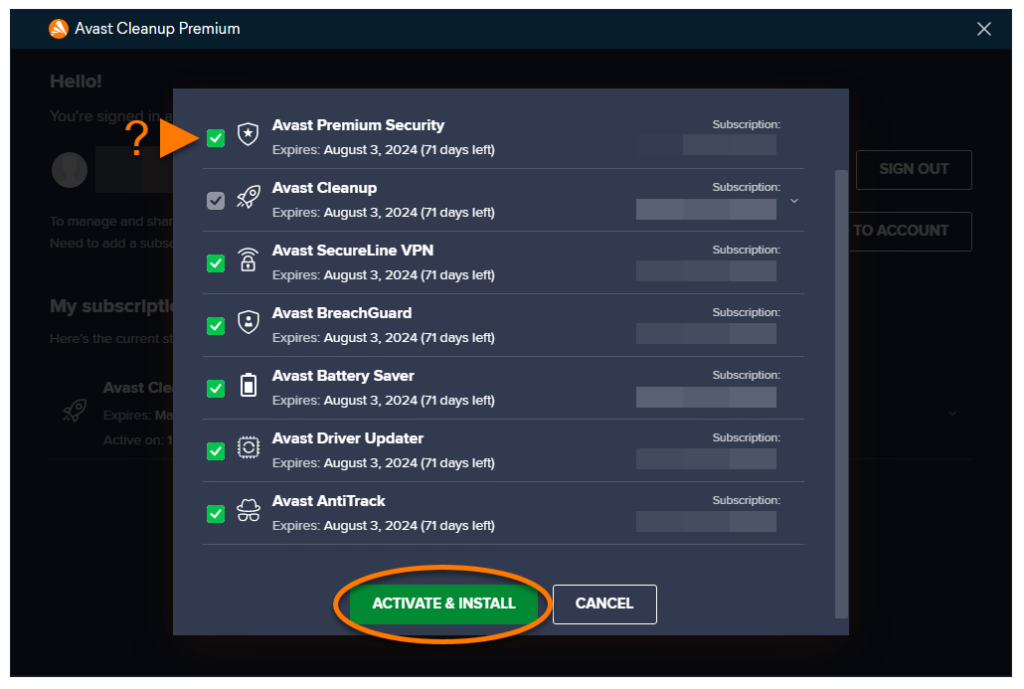Select the Avast Premium Security title text

point(358,125)
